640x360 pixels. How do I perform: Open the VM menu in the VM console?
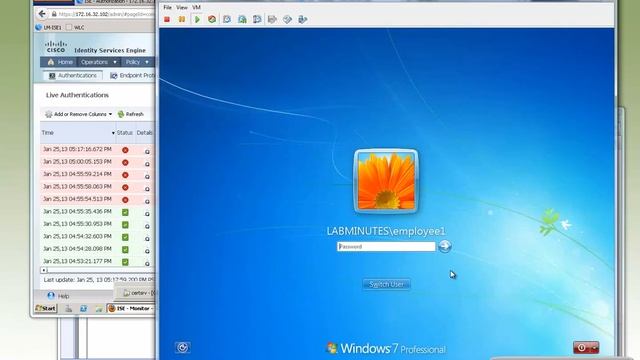coord(196,7)
